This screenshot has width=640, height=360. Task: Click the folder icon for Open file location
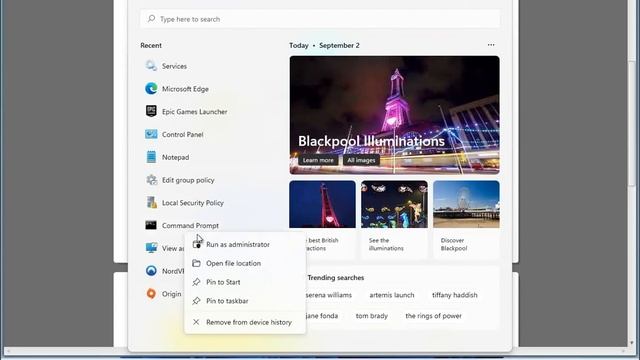point(196,263)
